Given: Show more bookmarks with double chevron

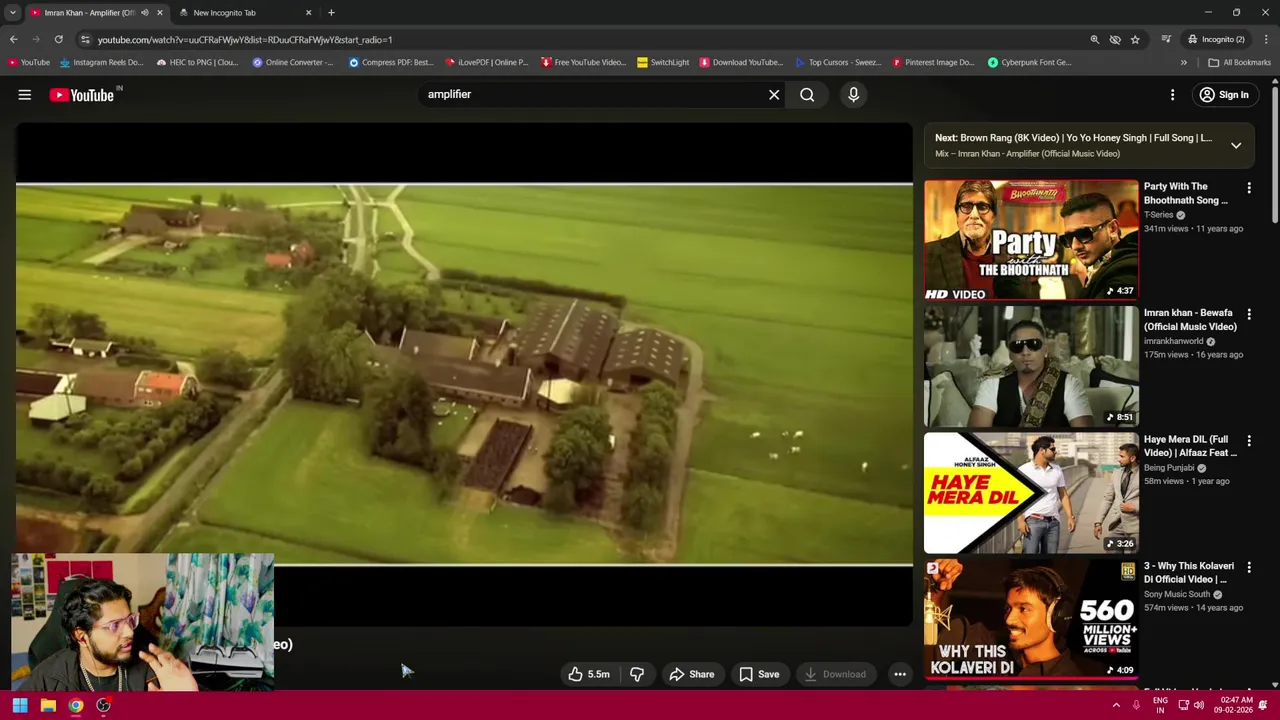Looking at the screenshot, I should 1184,62.
